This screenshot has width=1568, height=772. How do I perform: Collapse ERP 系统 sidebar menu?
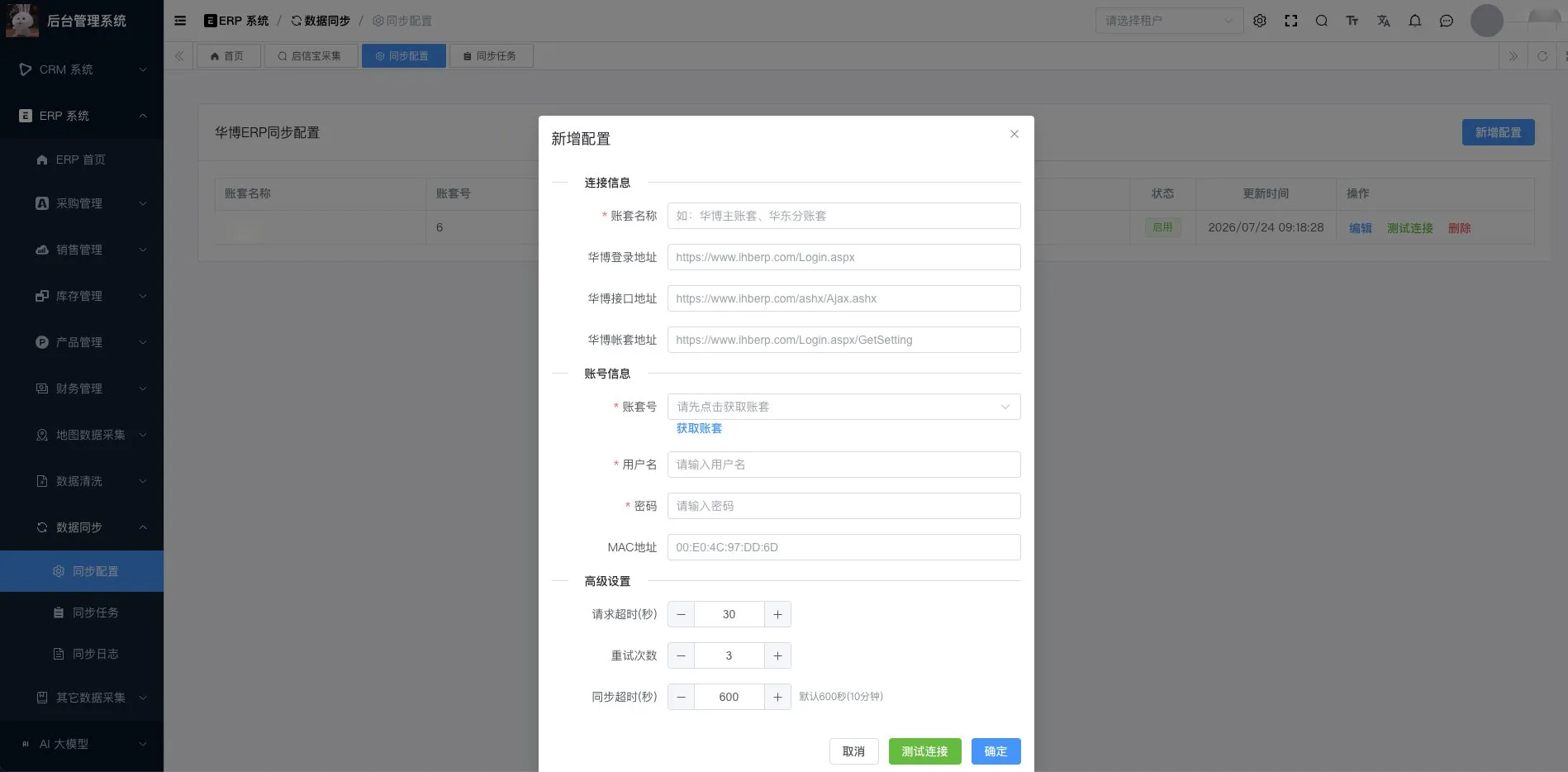pos(82,116)
